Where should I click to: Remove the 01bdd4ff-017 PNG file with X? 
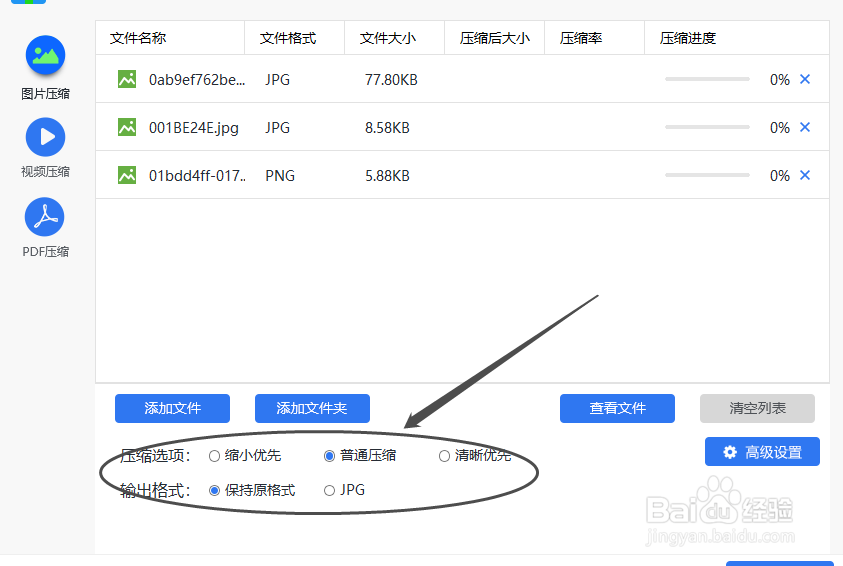(x=805, y=175)
